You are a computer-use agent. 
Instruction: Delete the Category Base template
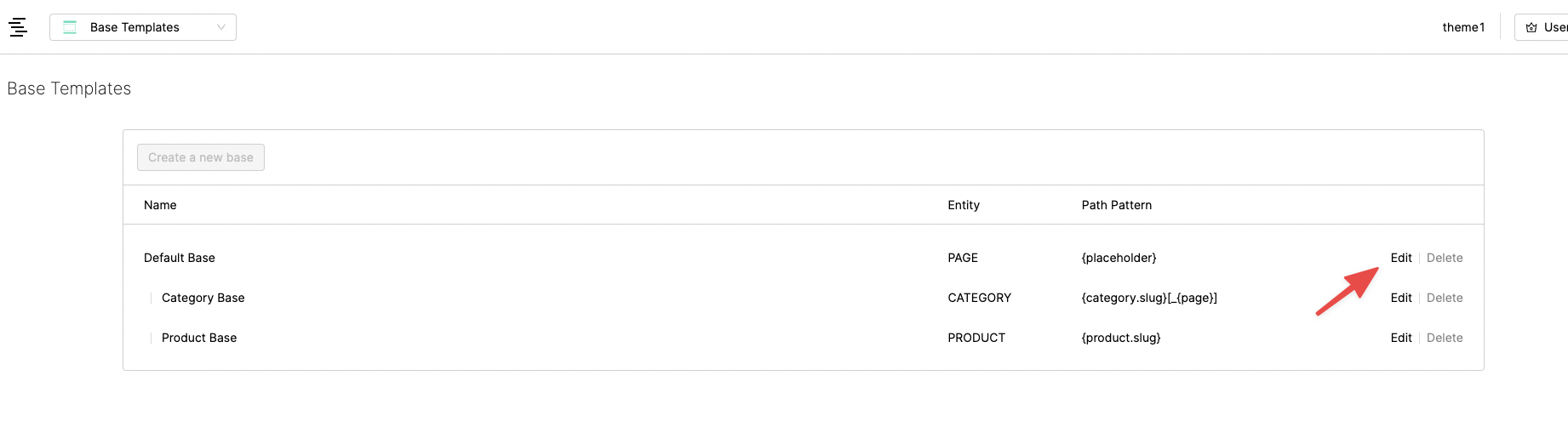coord(1445,298)
